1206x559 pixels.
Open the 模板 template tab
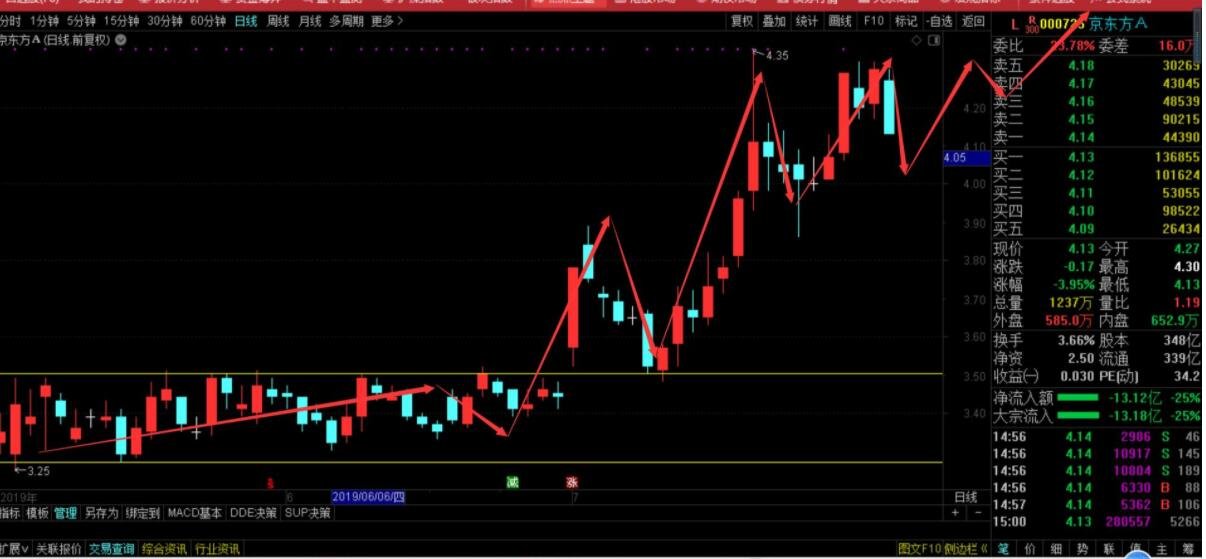click(x=37, y=513)
